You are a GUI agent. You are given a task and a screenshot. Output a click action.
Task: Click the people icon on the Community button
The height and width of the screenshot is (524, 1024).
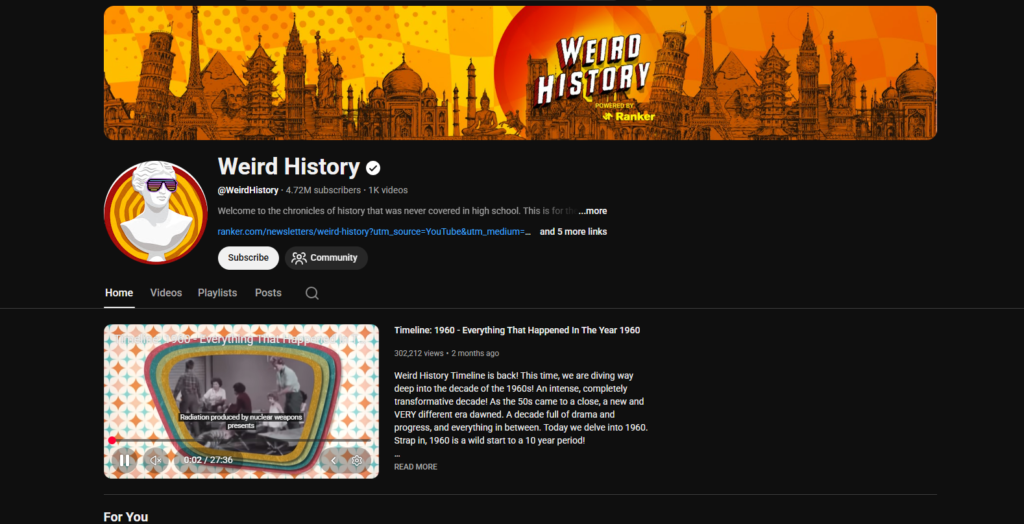coord(299,258)
